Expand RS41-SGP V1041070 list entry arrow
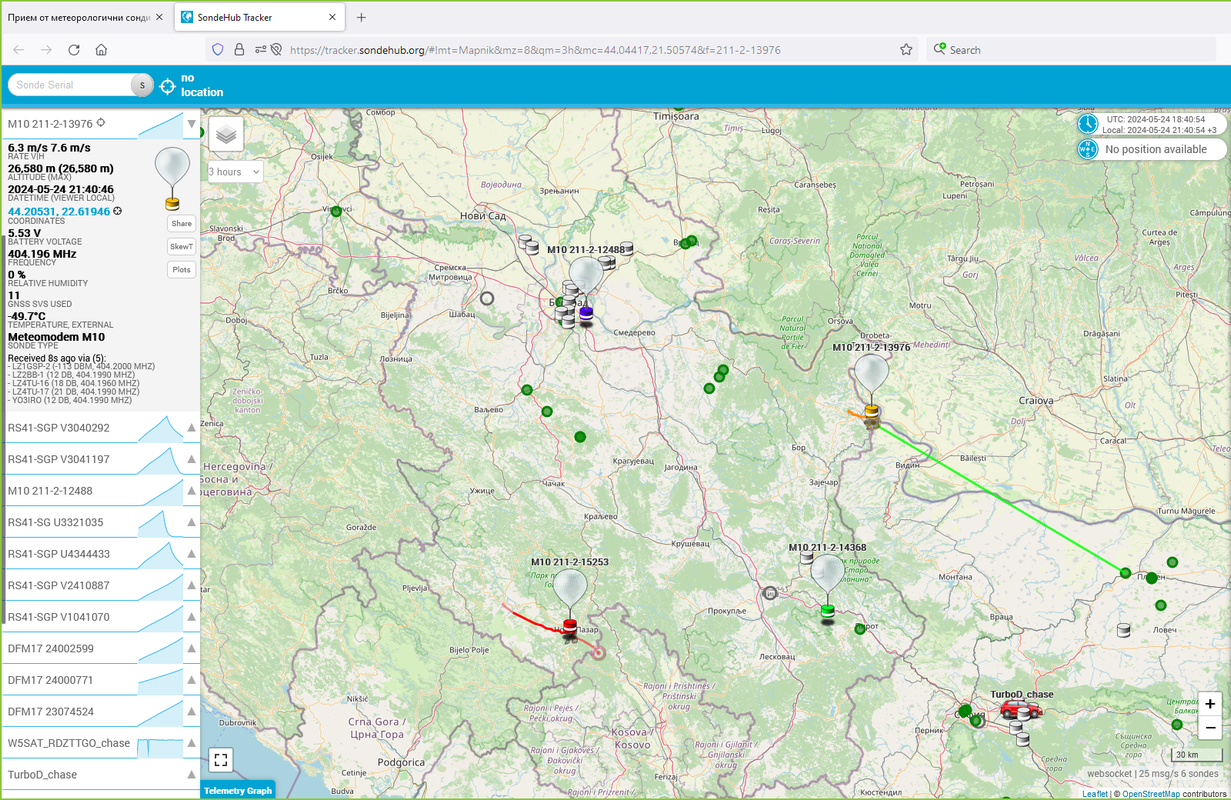1231x800 pixels. 191,617
